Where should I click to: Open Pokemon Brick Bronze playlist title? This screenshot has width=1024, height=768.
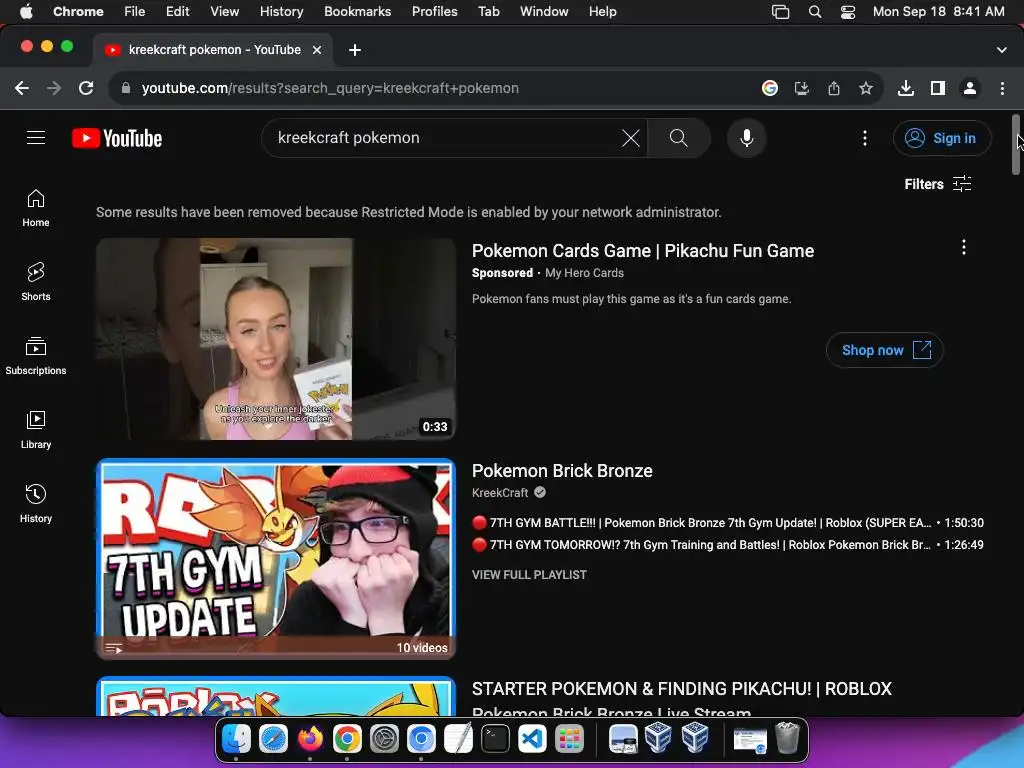coord(562,471)
